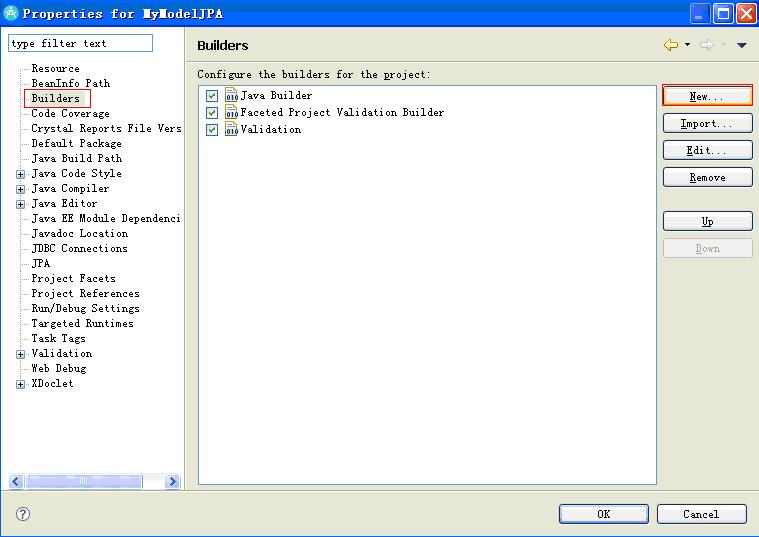Close the Properties window

(746, 13)
